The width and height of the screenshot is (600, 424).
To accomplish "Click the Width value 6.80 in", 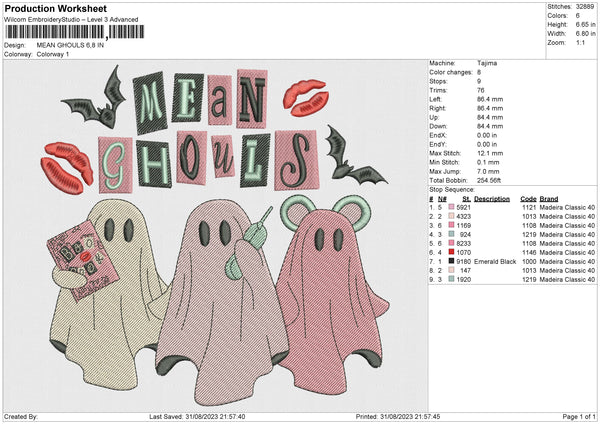I will pyautogui.click(x=585, y=34).
